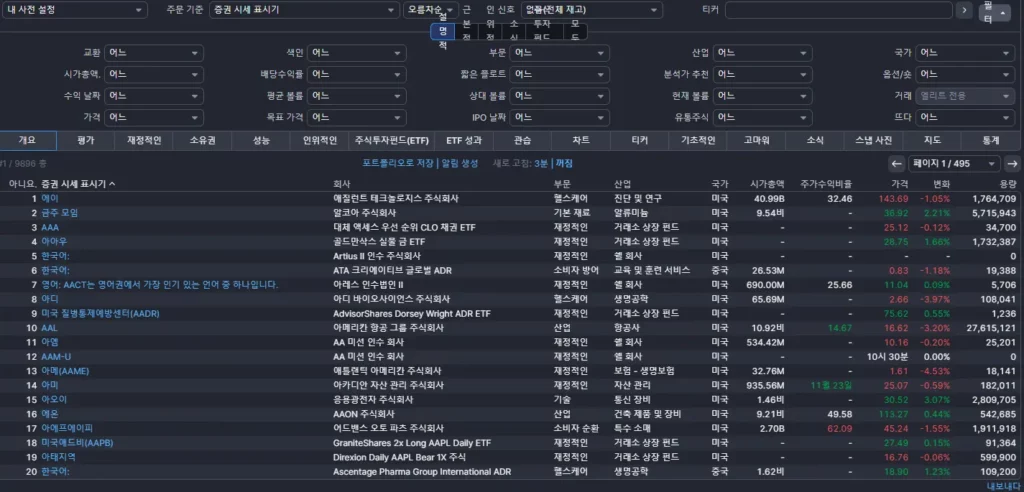Screen dimensions: 1024x492
Task: Open the 평균 볼륨 filter dropdown
Action: point(357,96)
